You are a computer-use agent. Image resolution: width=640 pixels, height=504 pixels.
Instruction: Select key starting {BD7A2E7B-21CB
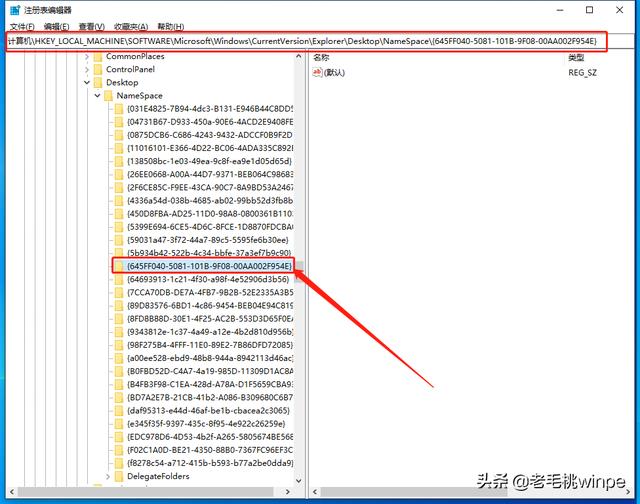(210, 397)
